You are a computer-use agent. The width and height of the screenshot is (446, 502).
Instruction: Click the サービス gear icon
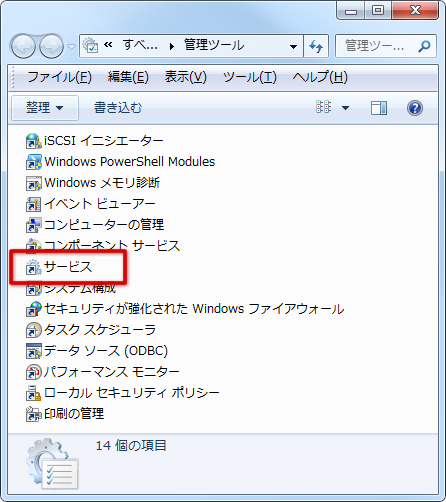34,267
